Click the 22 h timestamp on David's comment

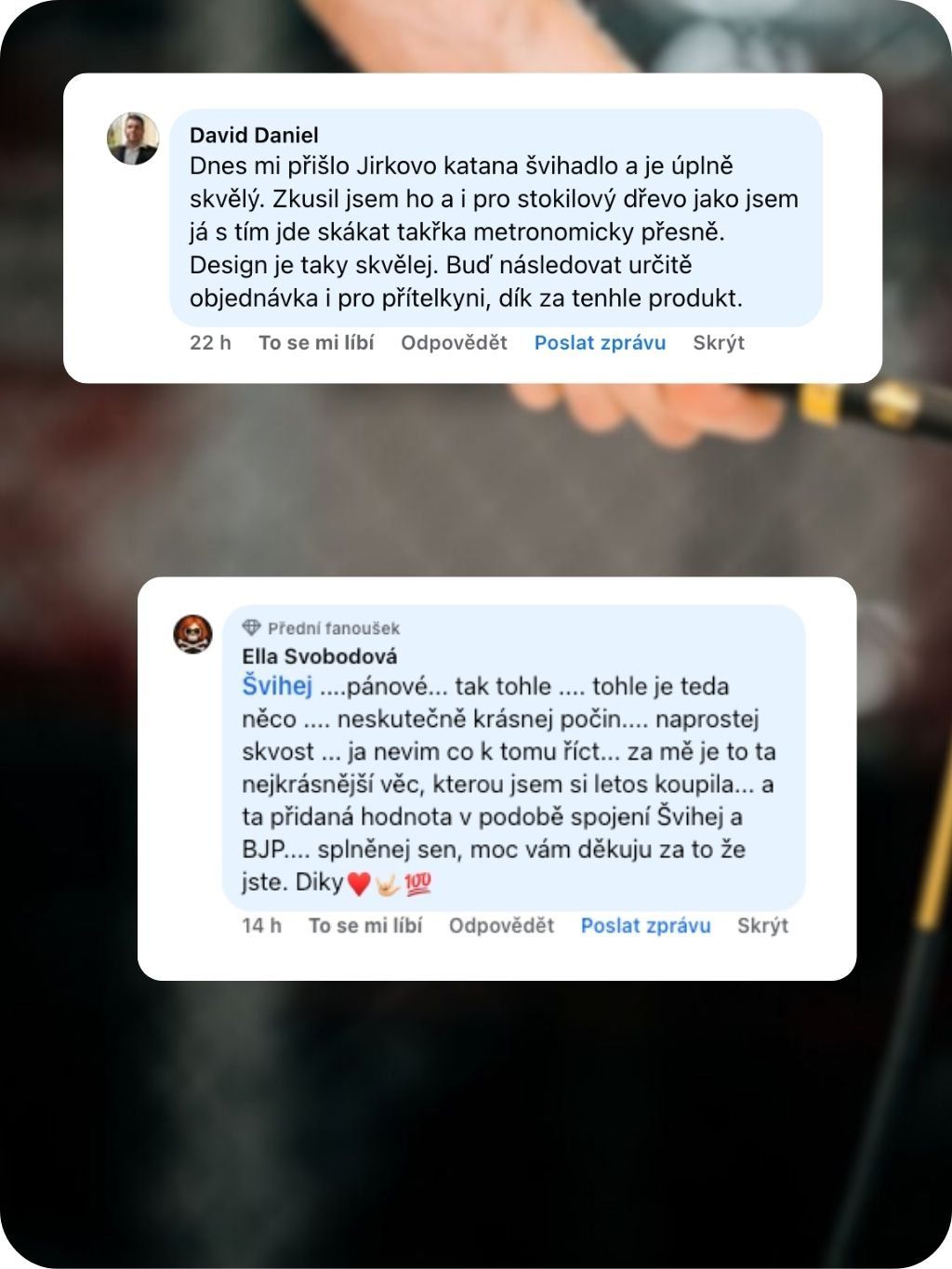210,343
